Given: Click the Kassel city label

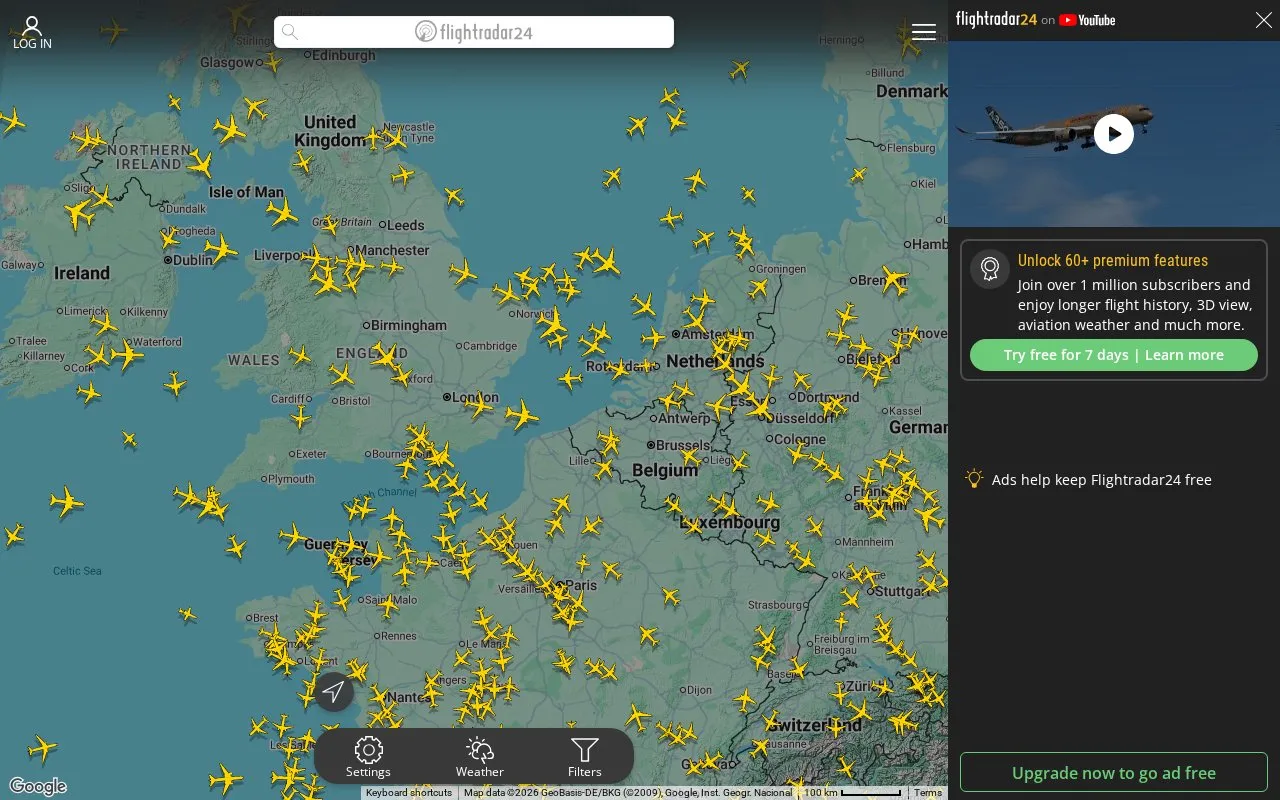Looking at the screenshot, I should tap(905, 411).
